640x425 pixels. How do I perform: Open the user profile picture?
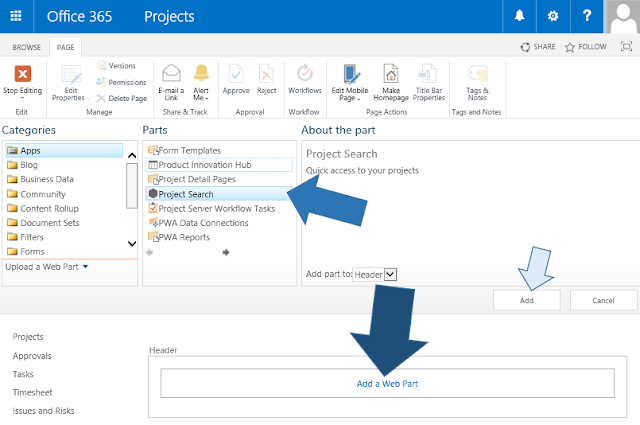(x=622, y=16)
